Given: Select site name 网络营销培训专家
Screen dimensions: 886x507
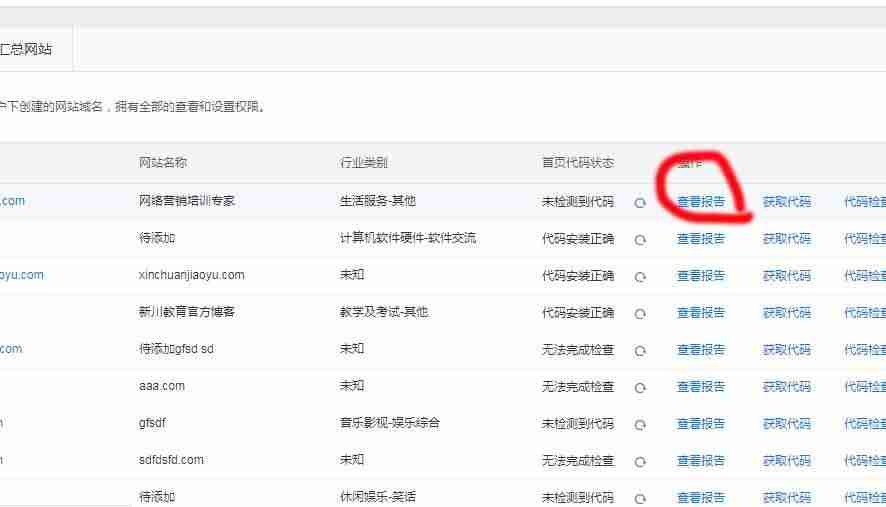Looking at the screenshot, I should click(186, 201).
